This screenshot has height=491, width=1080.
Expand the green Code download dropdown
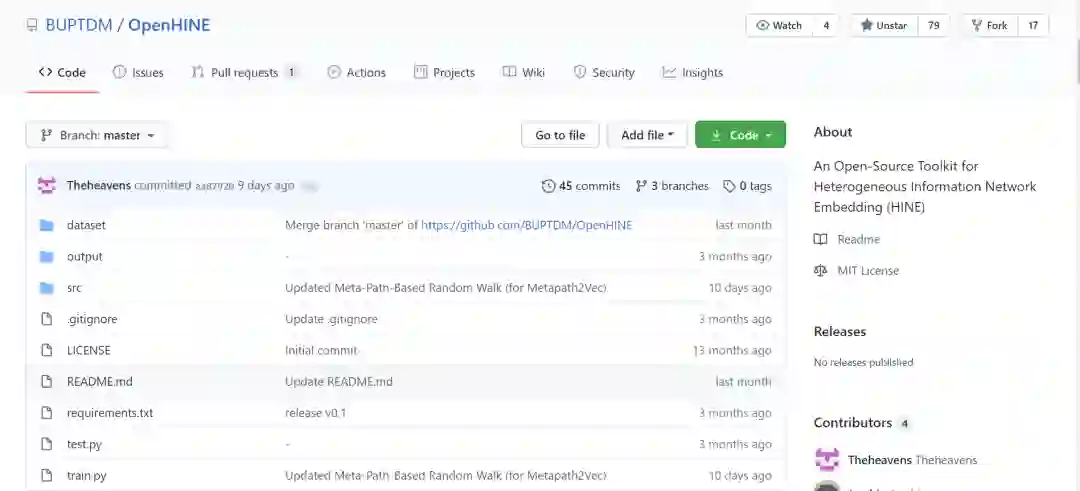point(740,135)
